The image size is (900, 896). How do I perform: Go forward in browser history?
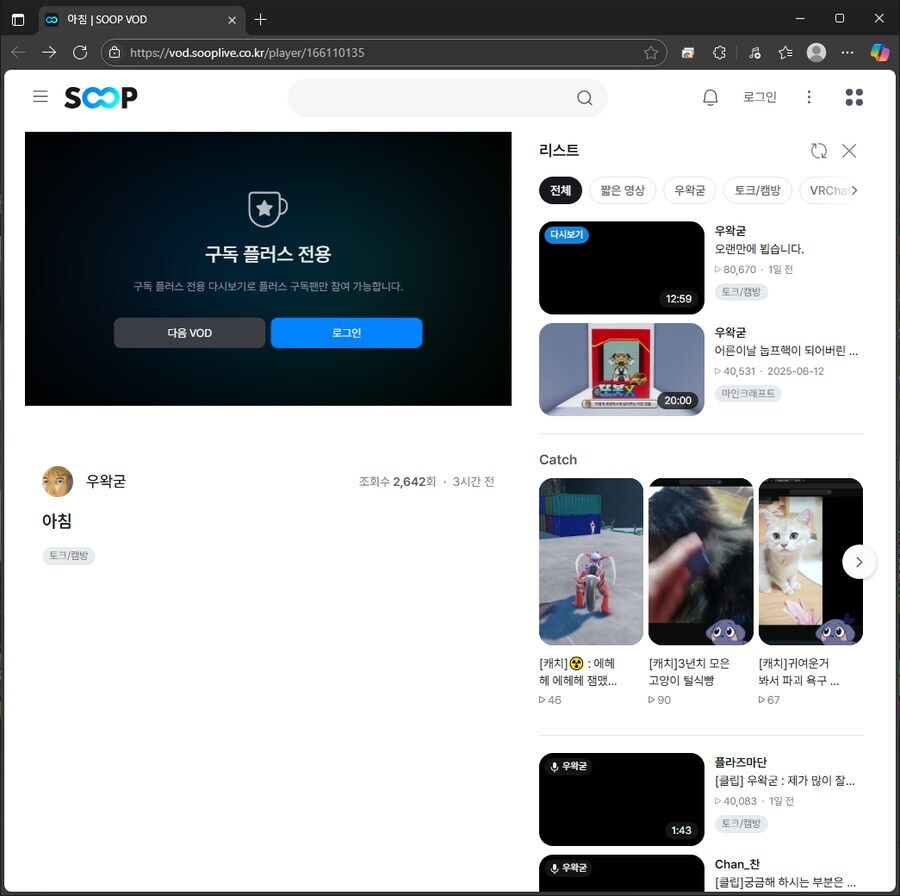(49, 53)
